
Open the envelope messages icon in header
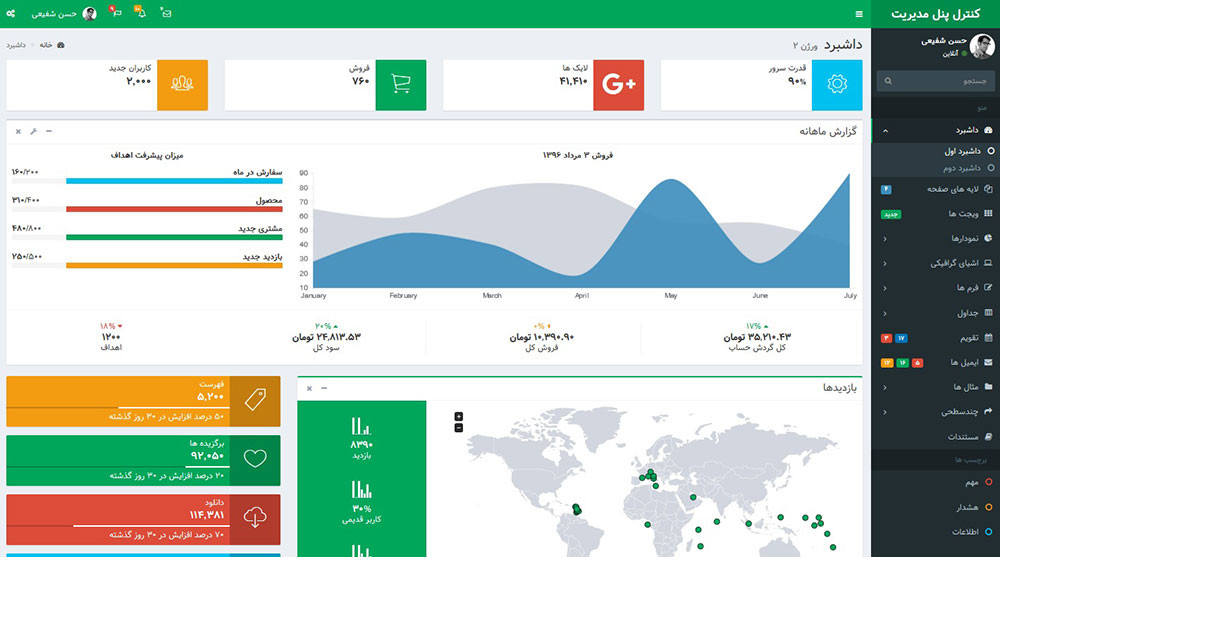pyautogui.click(x=166, y=13)
